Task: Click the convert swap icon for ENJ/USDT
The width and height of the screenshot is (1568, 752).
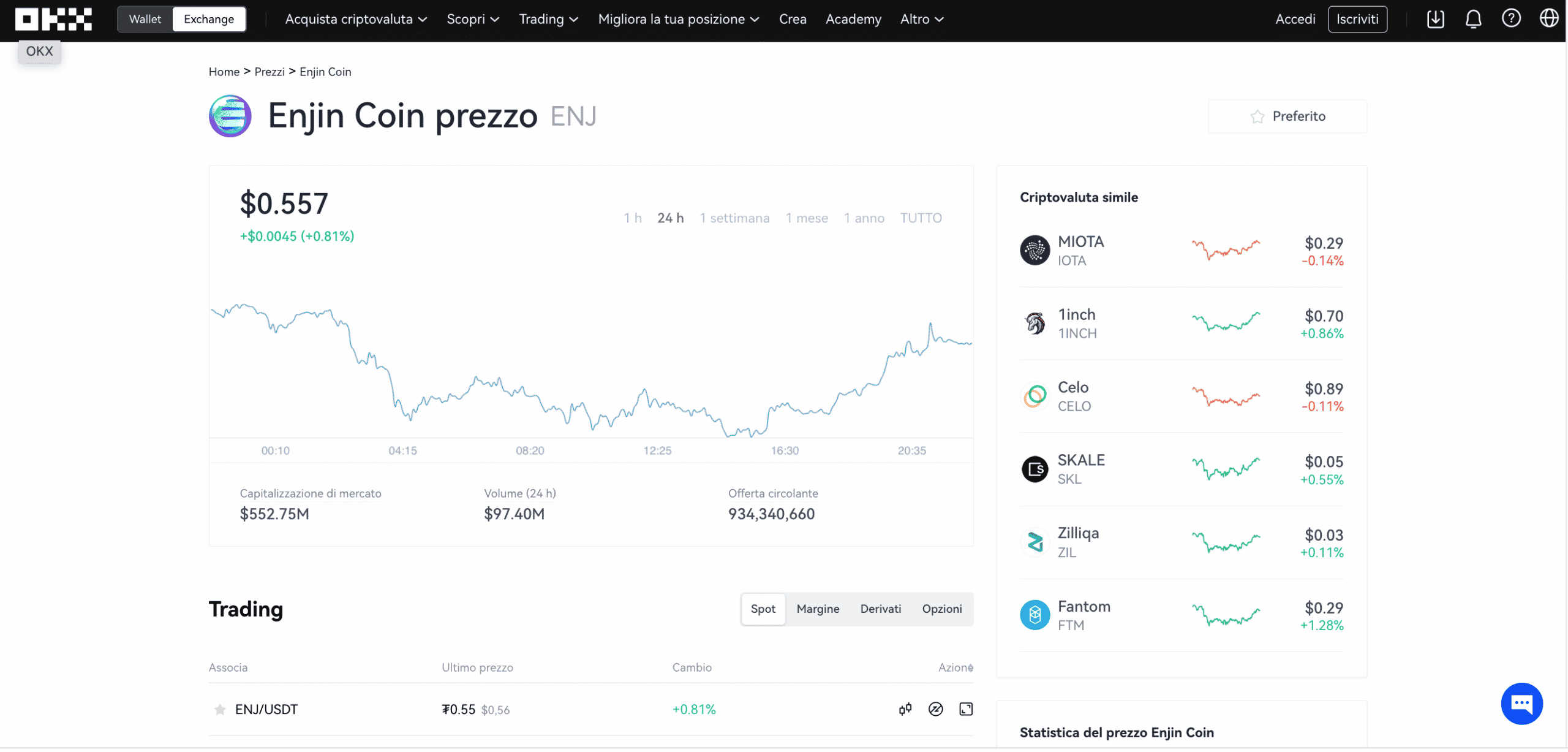Action: (935, 709)
